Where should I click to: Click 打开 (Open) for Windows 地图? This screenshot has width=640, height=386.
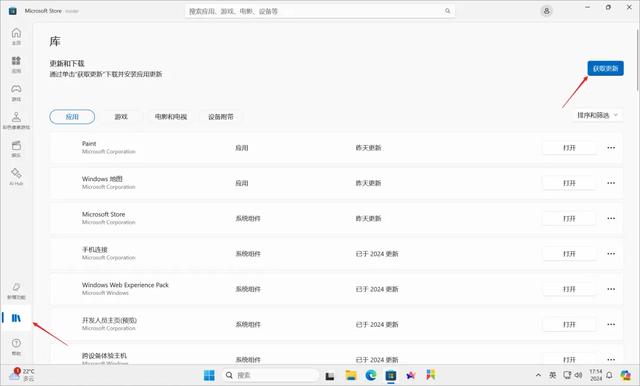pyautogui.click(x=569, y=183)
